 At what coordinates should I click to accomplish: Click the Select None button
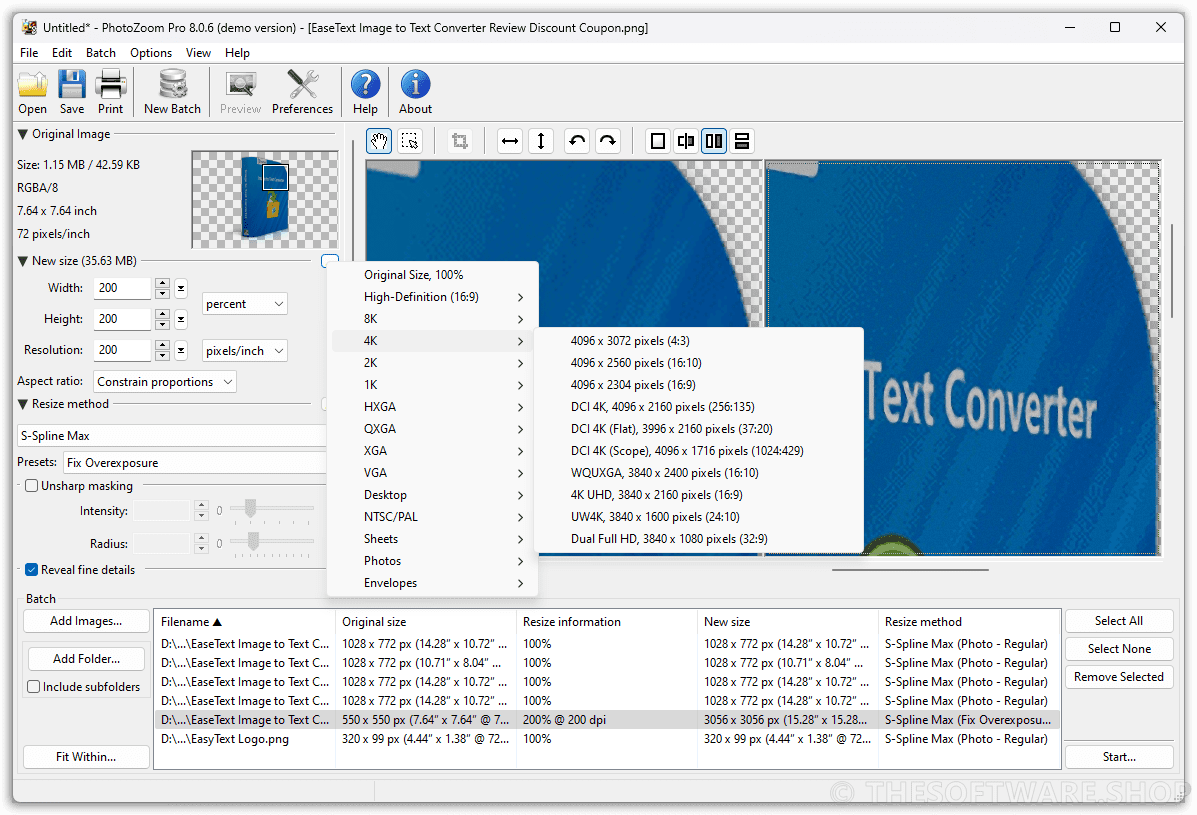click(x=1119, y=649)
